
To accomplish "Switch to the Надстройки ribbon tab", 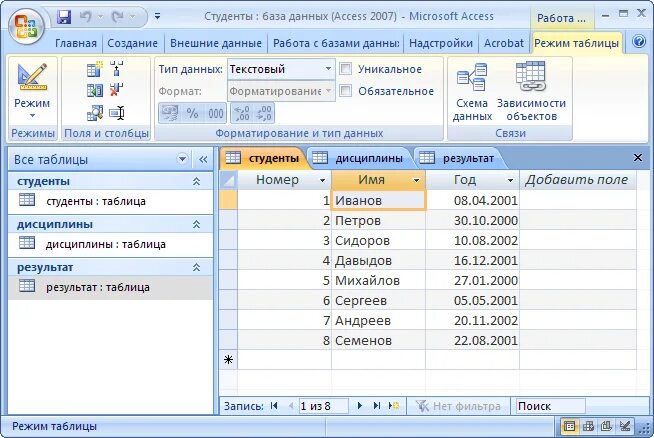I will pos(441,43).
